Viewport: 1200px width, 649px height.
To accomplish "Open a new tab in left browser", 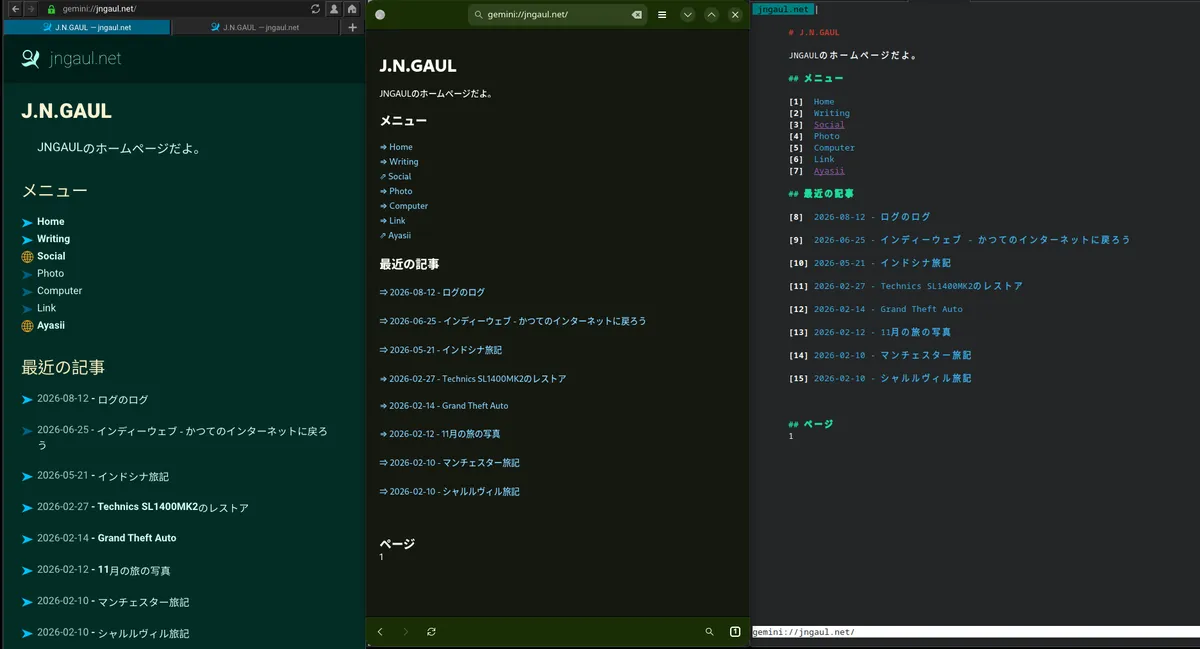I will click(352, 27).
